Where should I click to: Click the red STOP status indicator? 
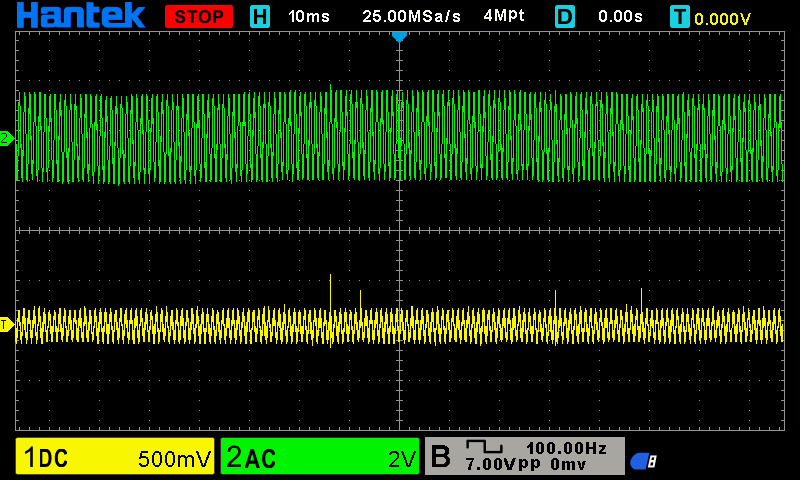point(199,17)
